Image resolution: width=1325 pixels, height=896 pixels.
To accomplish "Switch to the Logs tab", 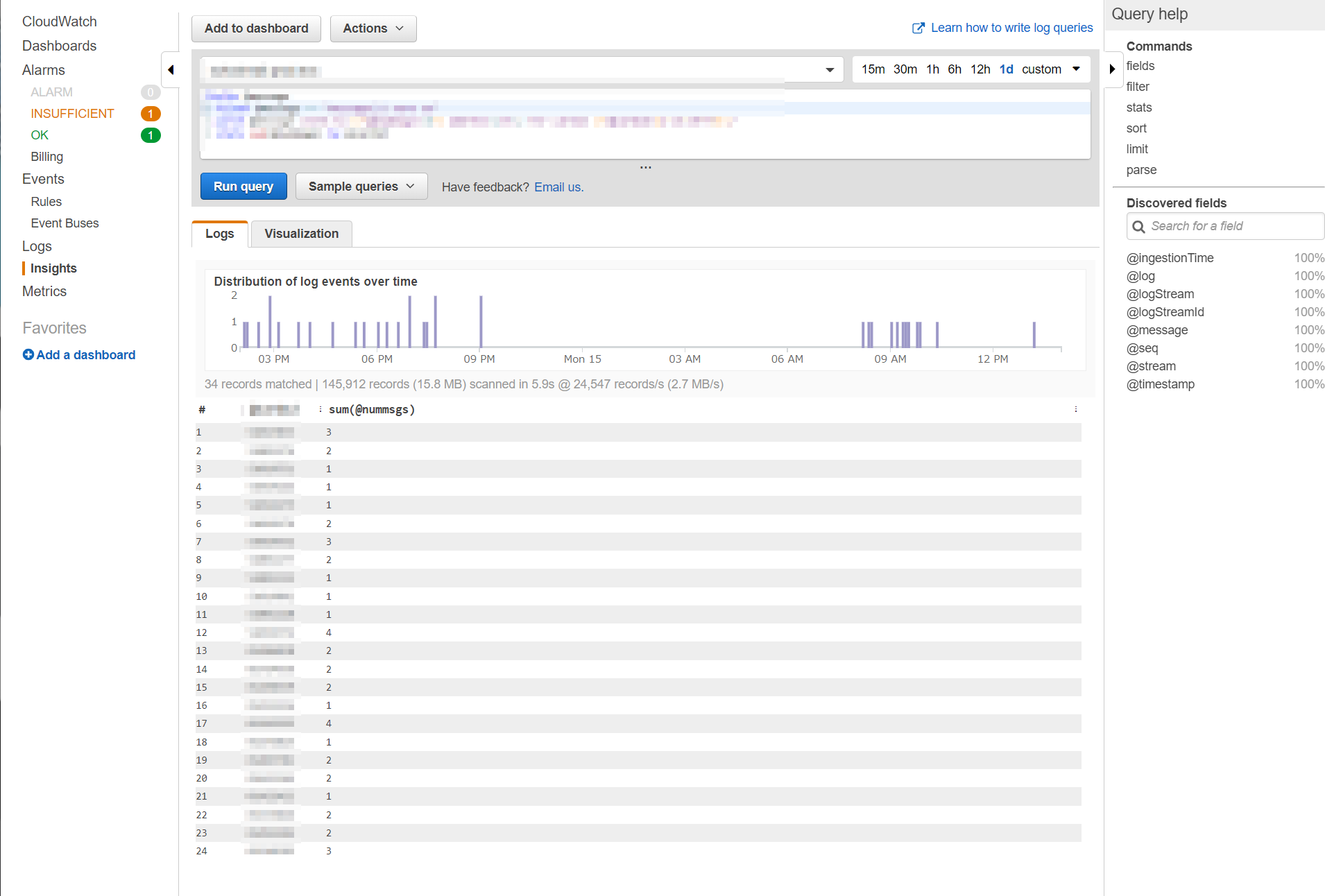I will (220, 234).
